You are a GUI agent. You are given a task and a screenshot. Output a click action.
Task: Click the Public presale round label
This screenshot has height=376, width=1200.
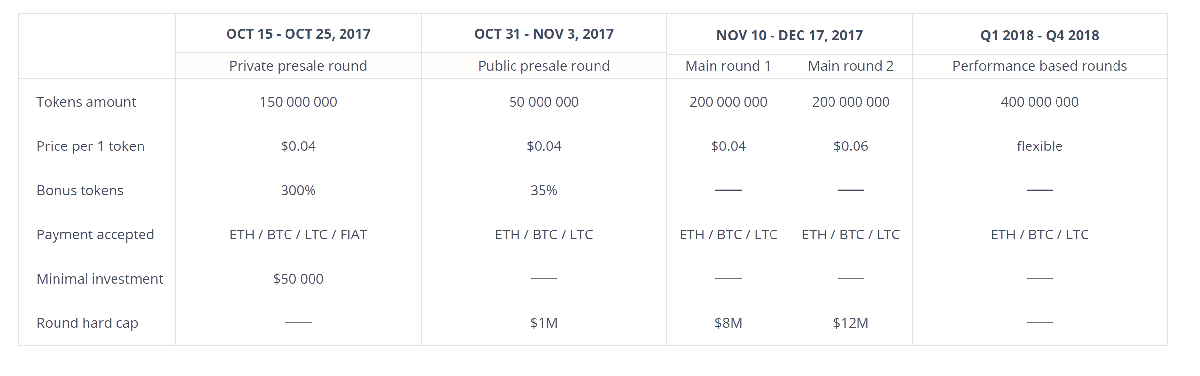544,66
